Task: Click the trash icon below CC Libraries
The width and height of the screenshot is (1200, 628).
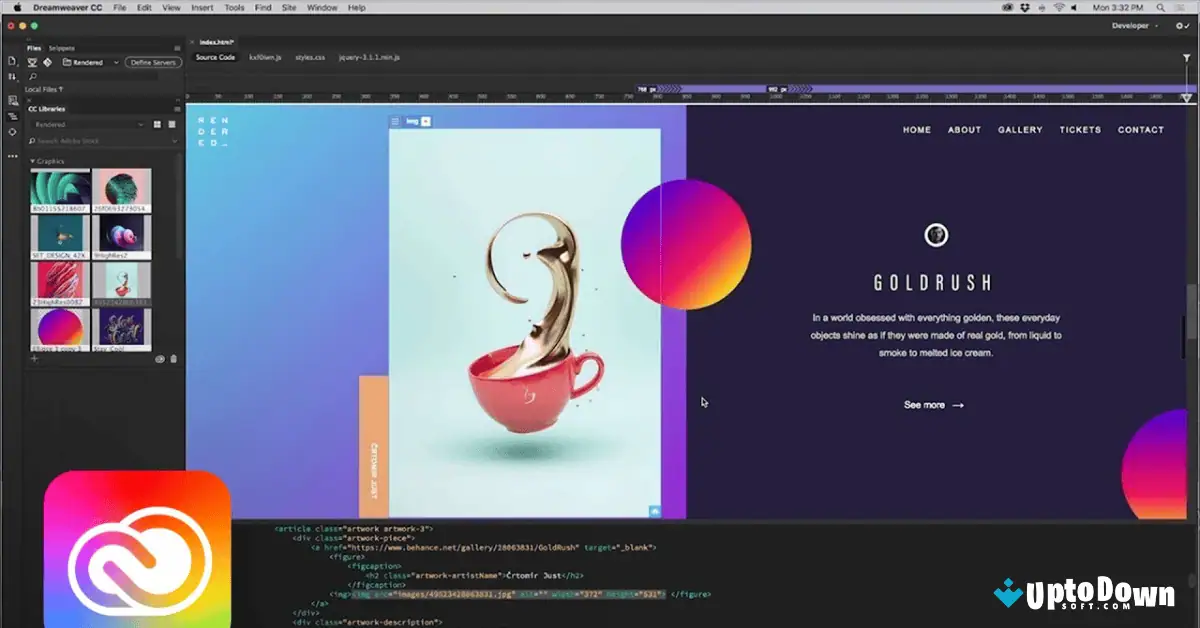Action: [173, 358]
